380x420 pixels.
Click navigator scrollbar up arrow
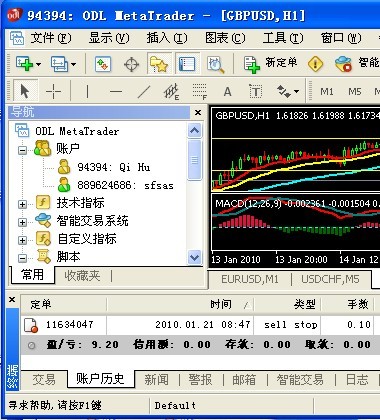pyautogui.click(x=194, y=131)
